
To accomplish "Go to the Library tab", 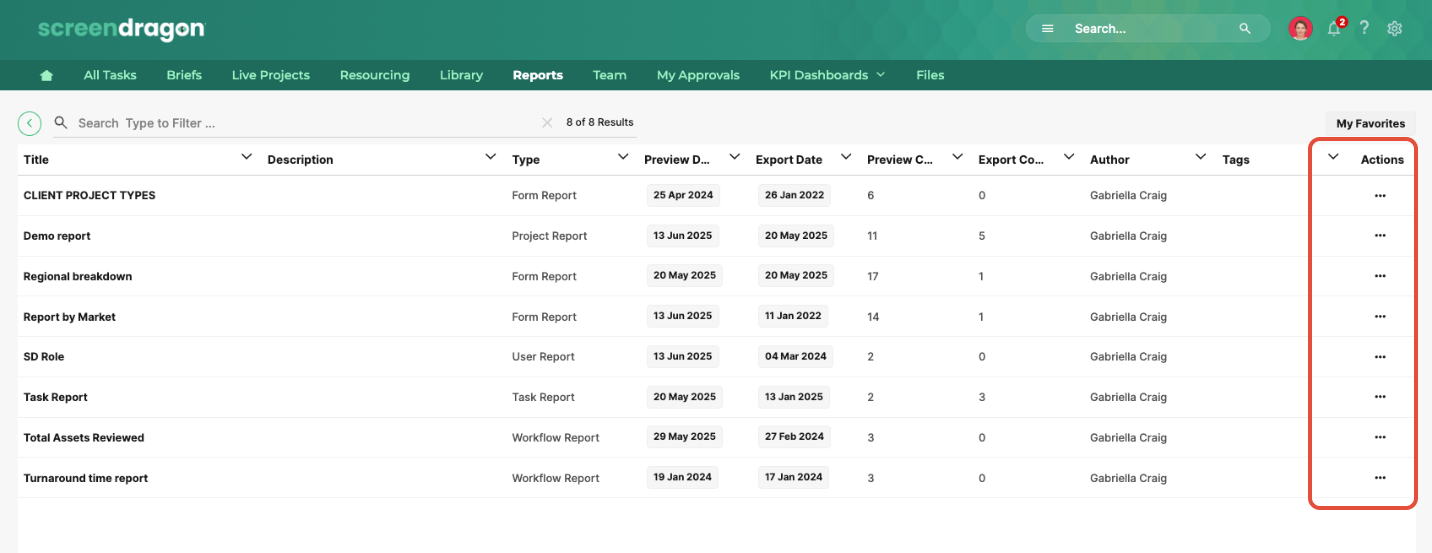I will tap(461, 75).
